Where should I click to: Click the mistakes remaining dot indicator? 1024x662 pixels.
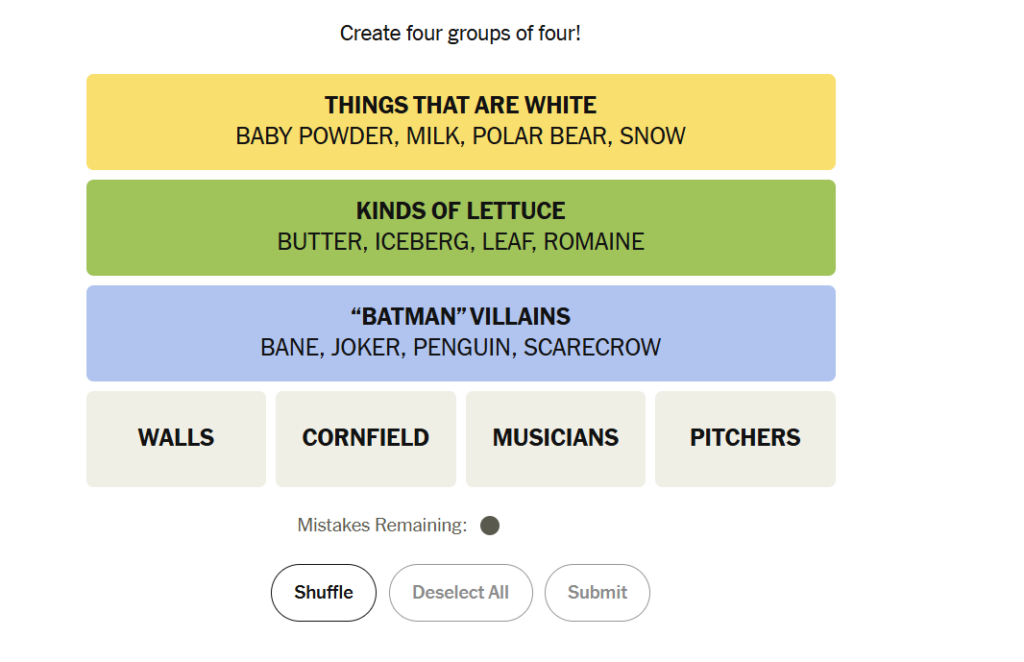coord(490,526)
